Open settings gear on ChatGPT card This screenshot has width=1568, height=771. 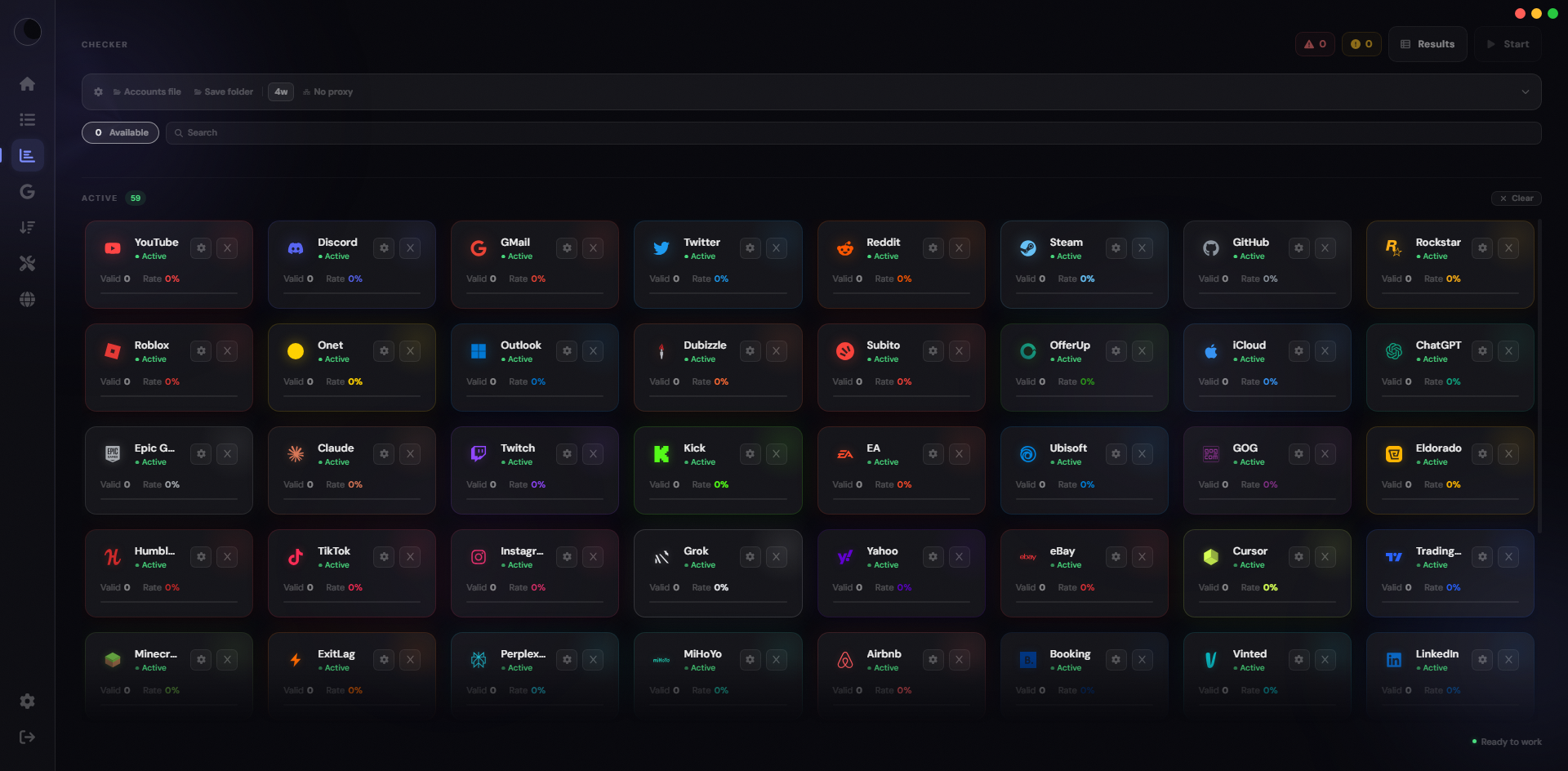pyautogui.click(x=1482, y=350)
